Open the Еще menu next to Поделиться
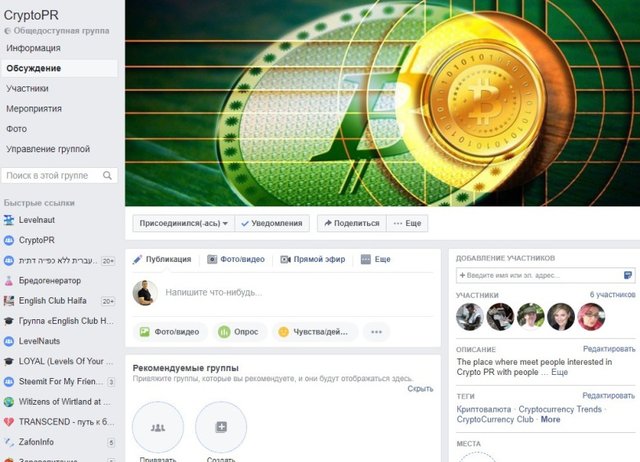This screenshot has width=640, height=462. [x=407, y=223]
